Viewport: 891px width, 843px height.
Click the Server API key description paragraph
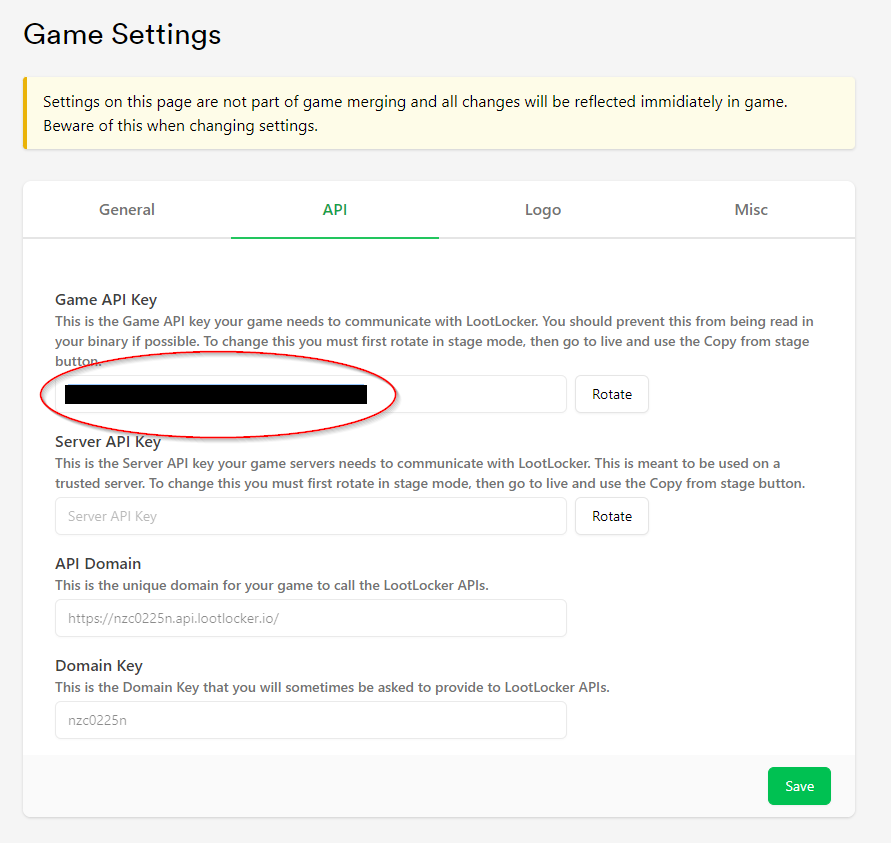[430, 473]
